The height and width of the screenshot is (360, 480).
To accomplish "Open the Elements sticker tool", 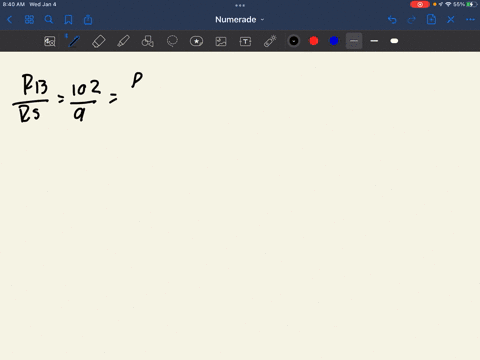I will point(196,41).
